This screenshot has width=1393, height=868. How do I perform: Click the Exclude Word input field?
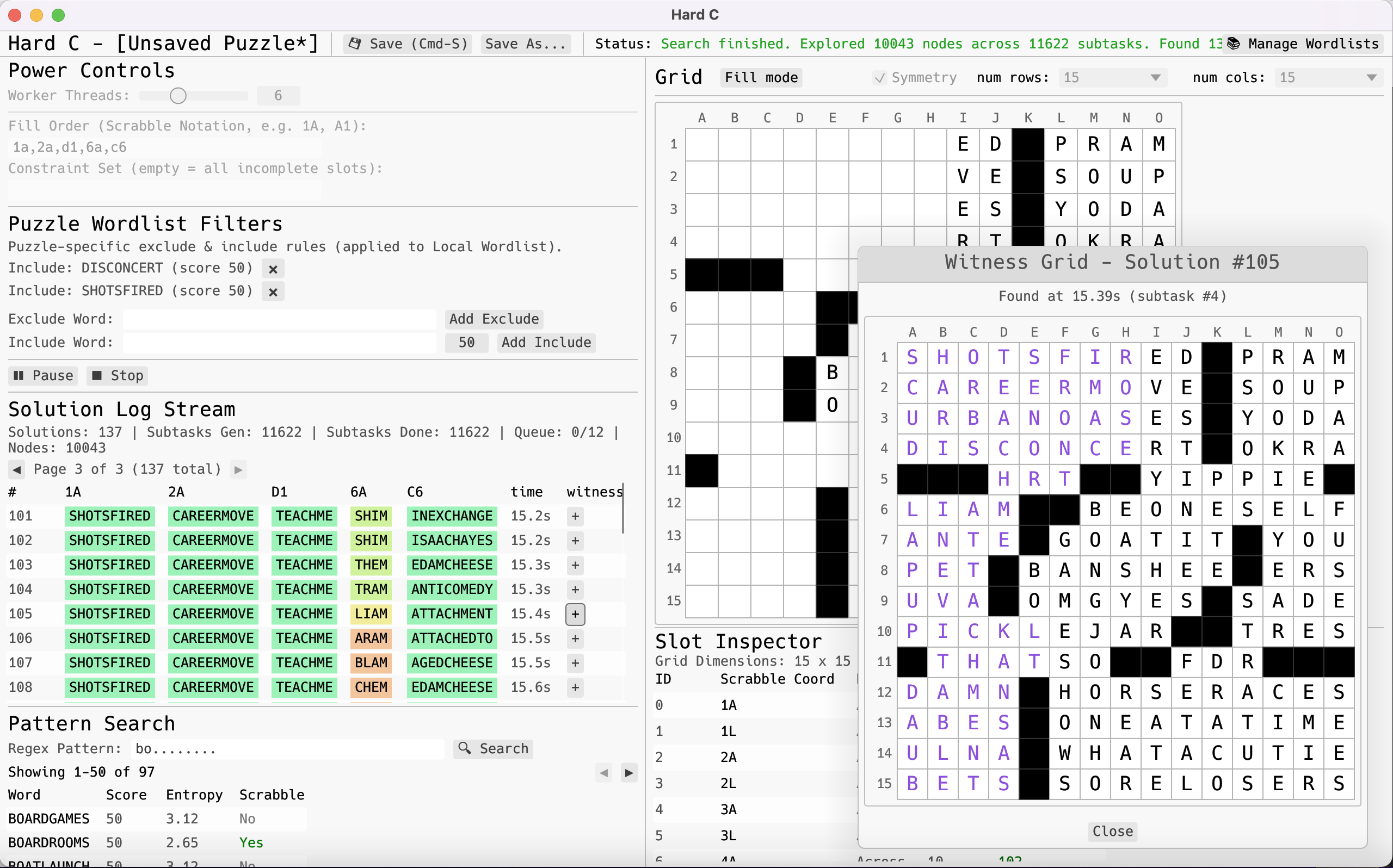point(280,319)
